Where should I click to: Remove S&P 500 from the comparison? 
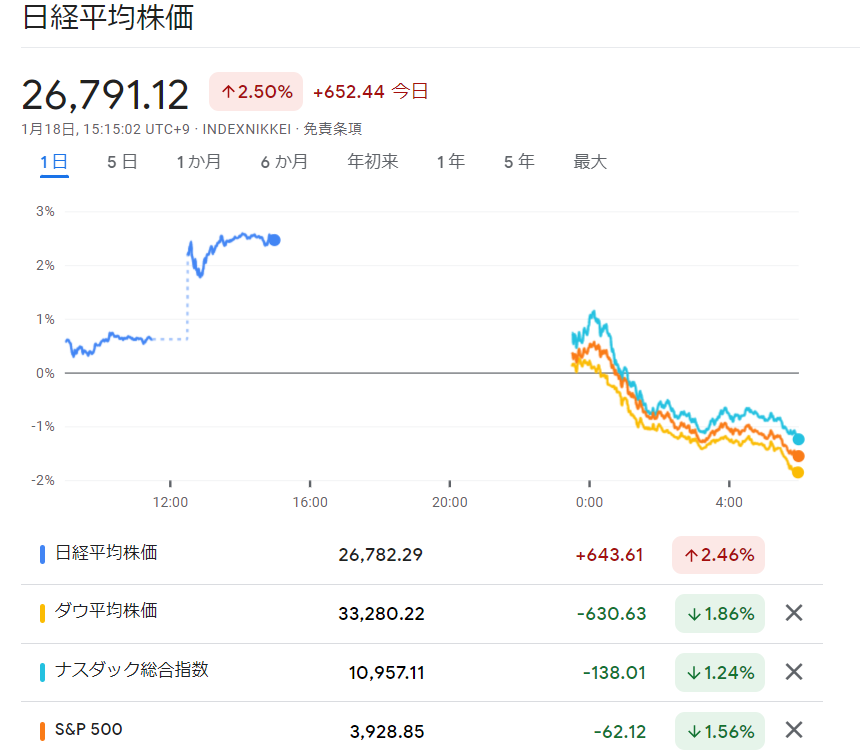pyautogui.click(x=794, y=730)
